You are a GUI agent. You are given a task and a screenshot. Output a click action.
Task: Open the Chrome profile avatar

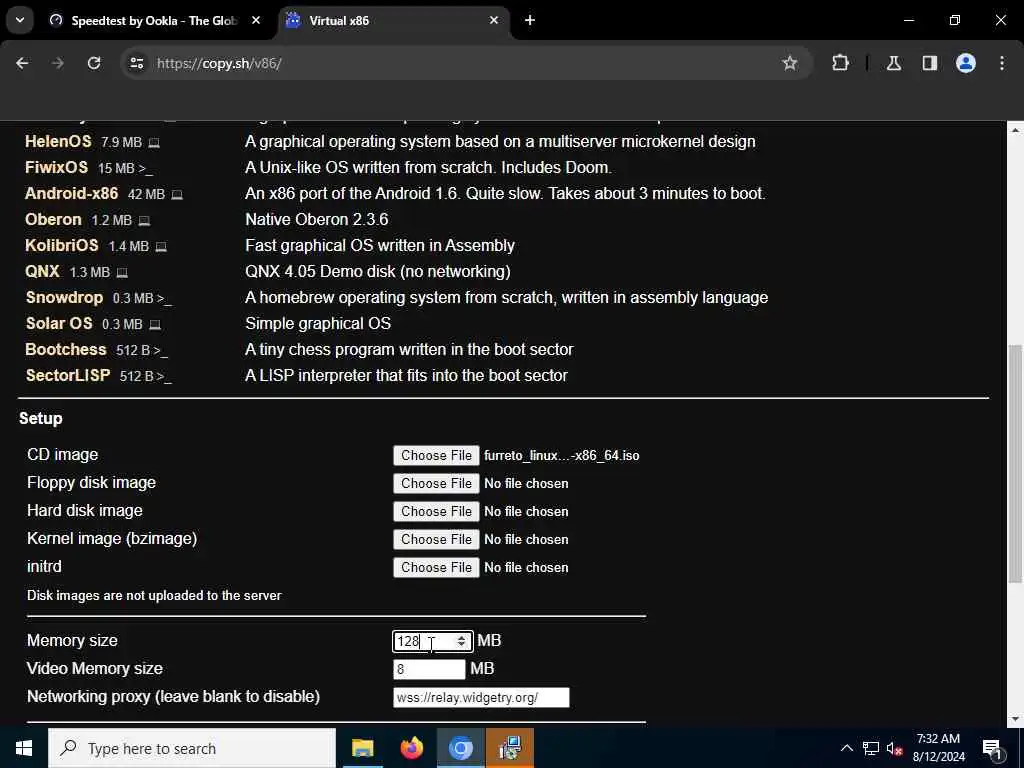[965, 63]
